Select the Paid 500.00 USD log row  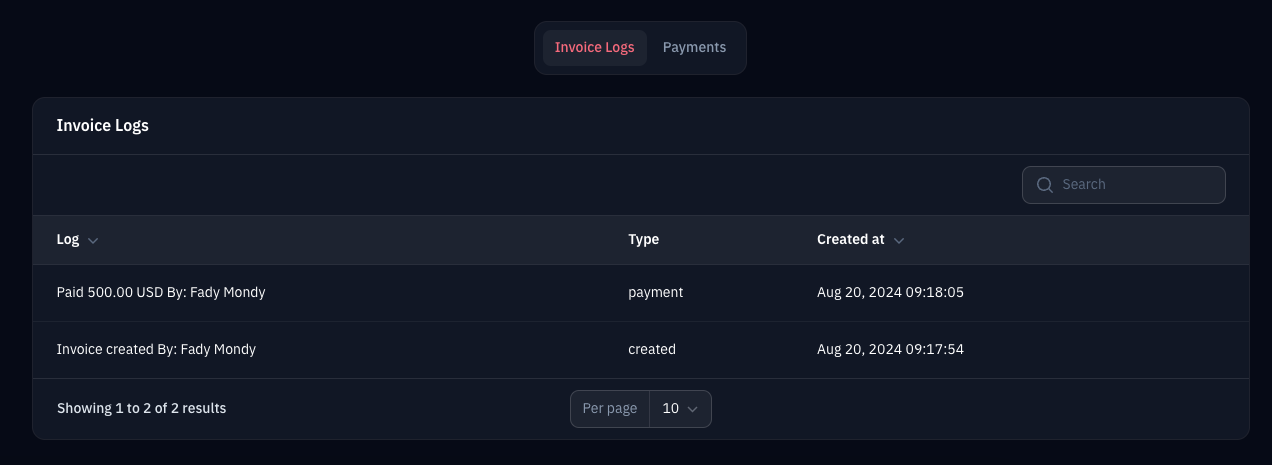161,293
